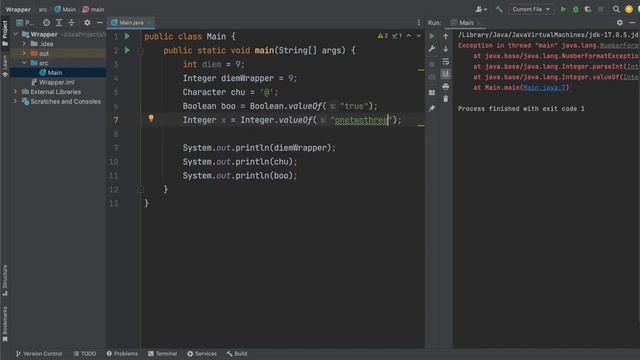Print the Run console output
Viewport: 640px width, 360px height.
click(x=446, y=87)
